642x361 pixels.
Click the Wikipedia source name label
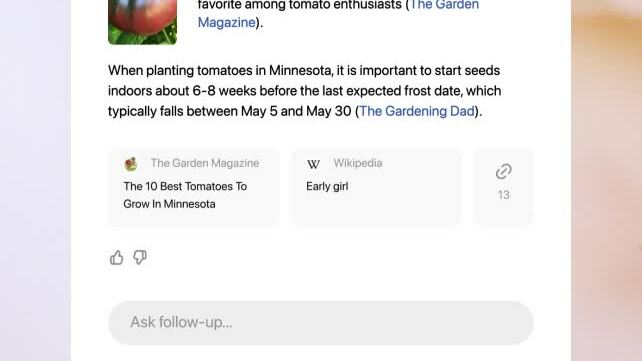(x=358, y=163)
